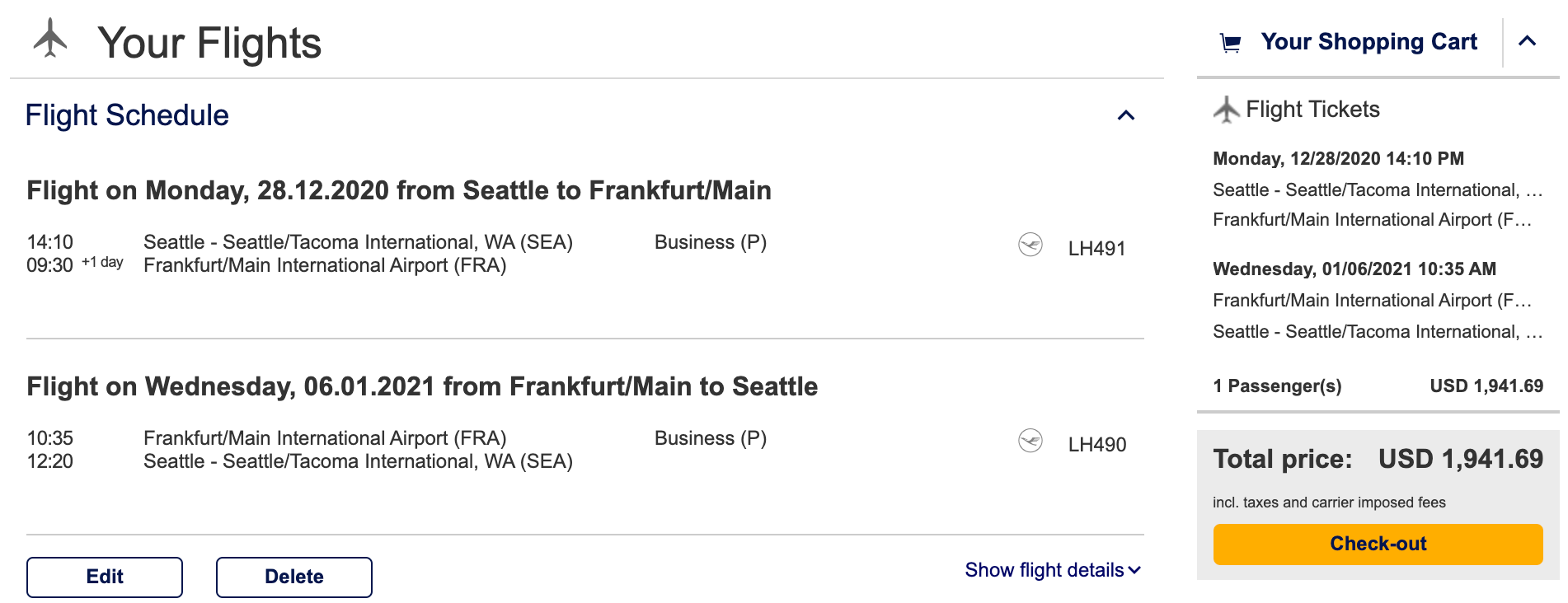This screenshot has height=603, width=1568.
Task: Click the Seattle to Frankfurt/Main flight heading
Action: pos(399,190)
